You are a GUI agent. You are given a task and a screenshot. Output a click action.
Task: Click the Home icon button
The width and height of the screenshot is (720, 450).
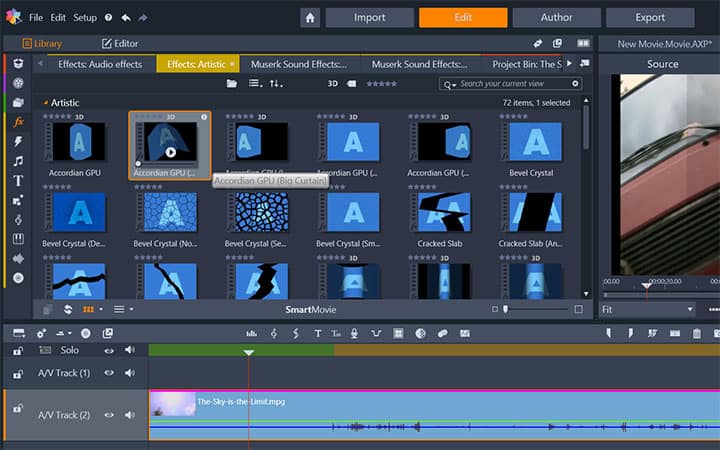(310, 18)
